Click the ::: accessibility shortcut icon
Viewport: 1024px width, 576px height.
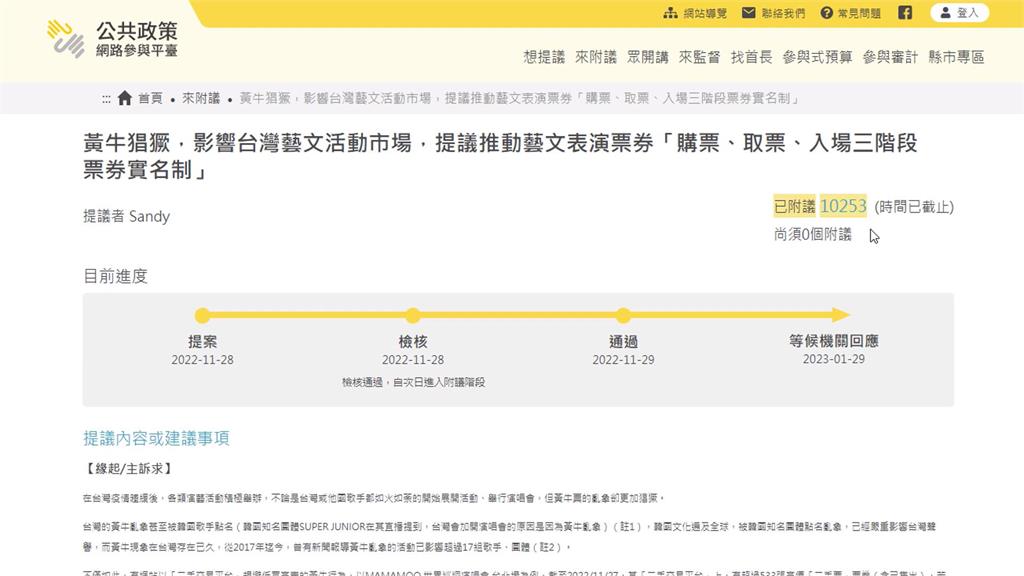(x=104, y=99)
